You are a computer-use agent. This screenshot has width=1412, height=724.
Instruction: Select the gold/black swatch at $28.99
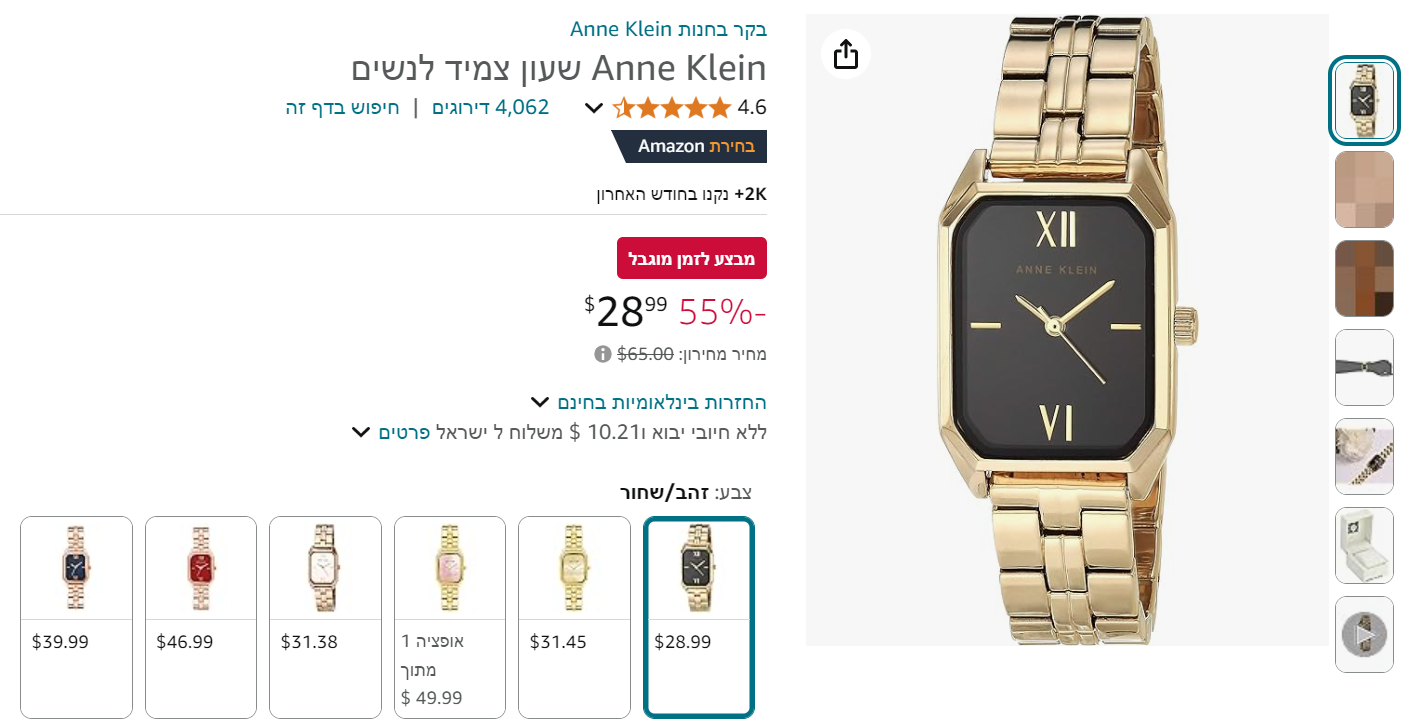click(x=699, y=616)
